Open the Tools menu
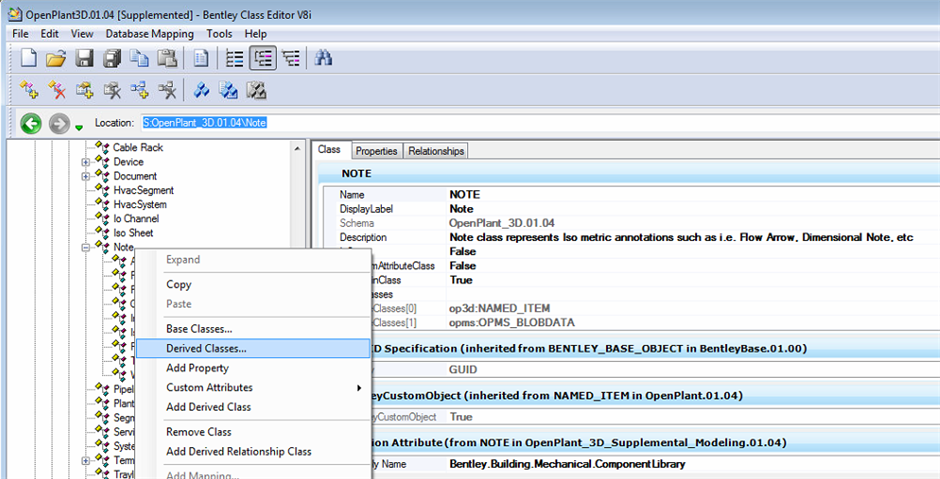This screenshot has height=479, width=940. click(x=219, y=34)
